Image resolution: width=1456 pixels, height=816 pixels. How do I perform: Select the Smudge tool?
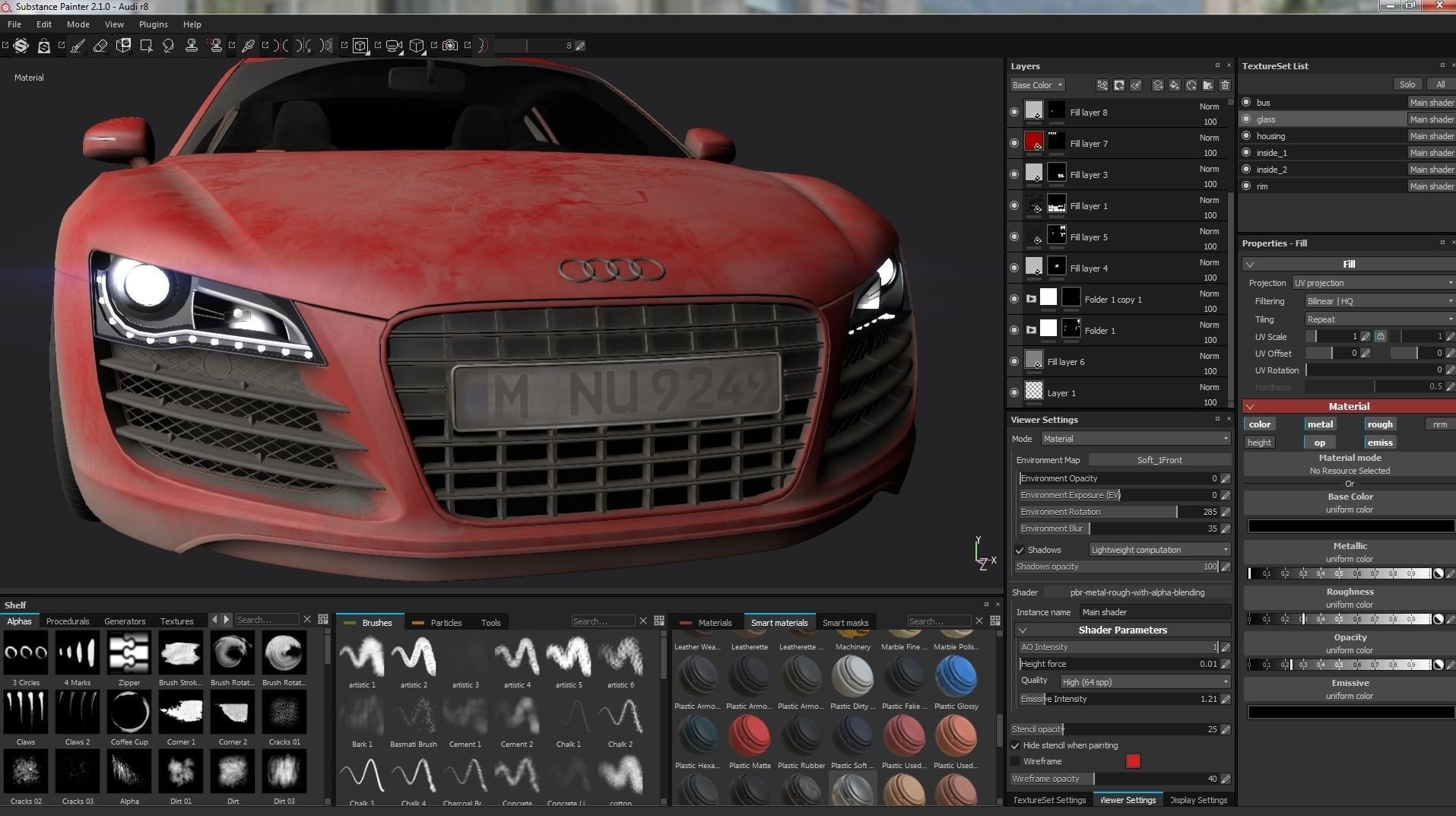point(169,46)
